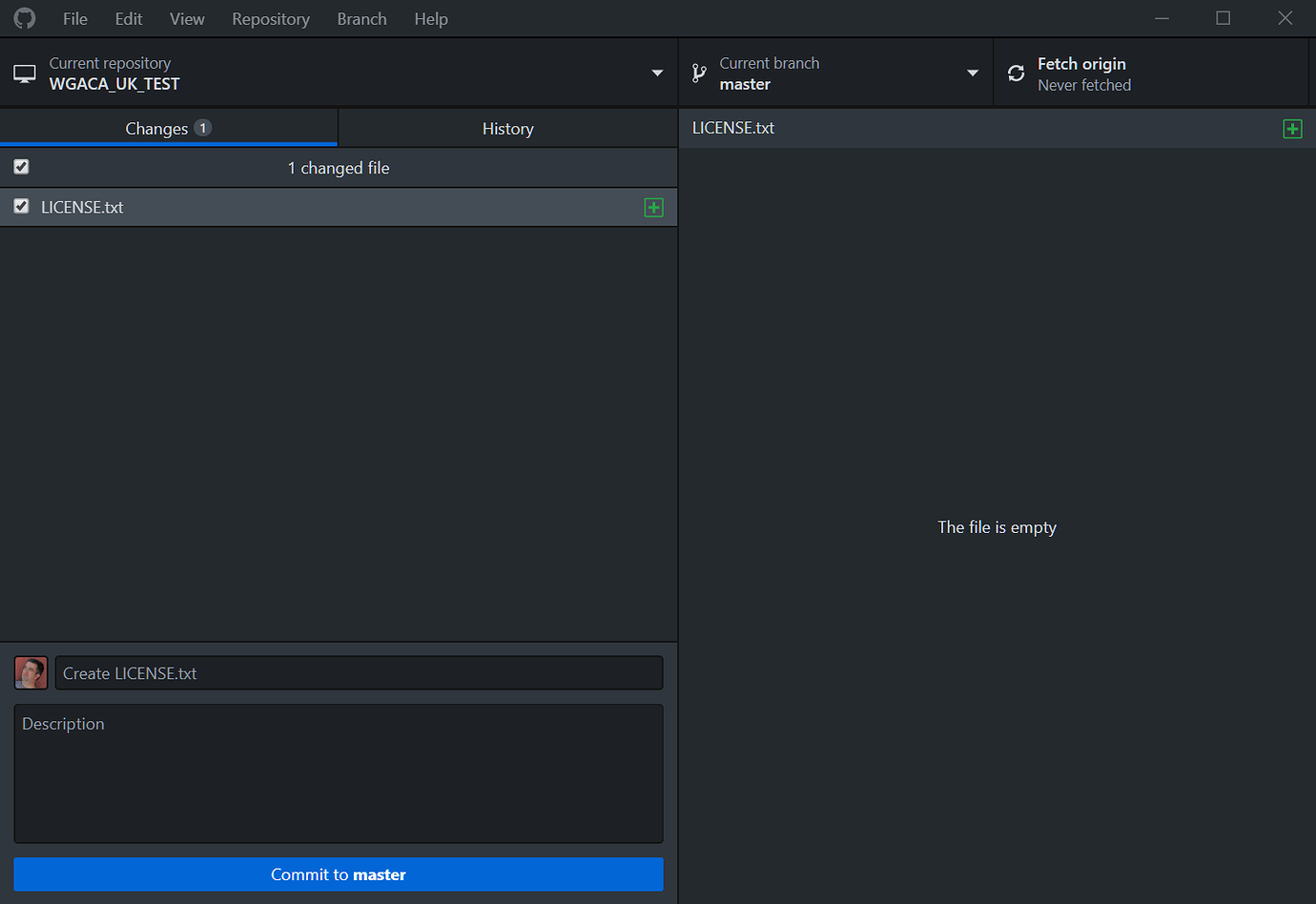Uncheck the LICENSE.txt file checkbox

[21, 206]
